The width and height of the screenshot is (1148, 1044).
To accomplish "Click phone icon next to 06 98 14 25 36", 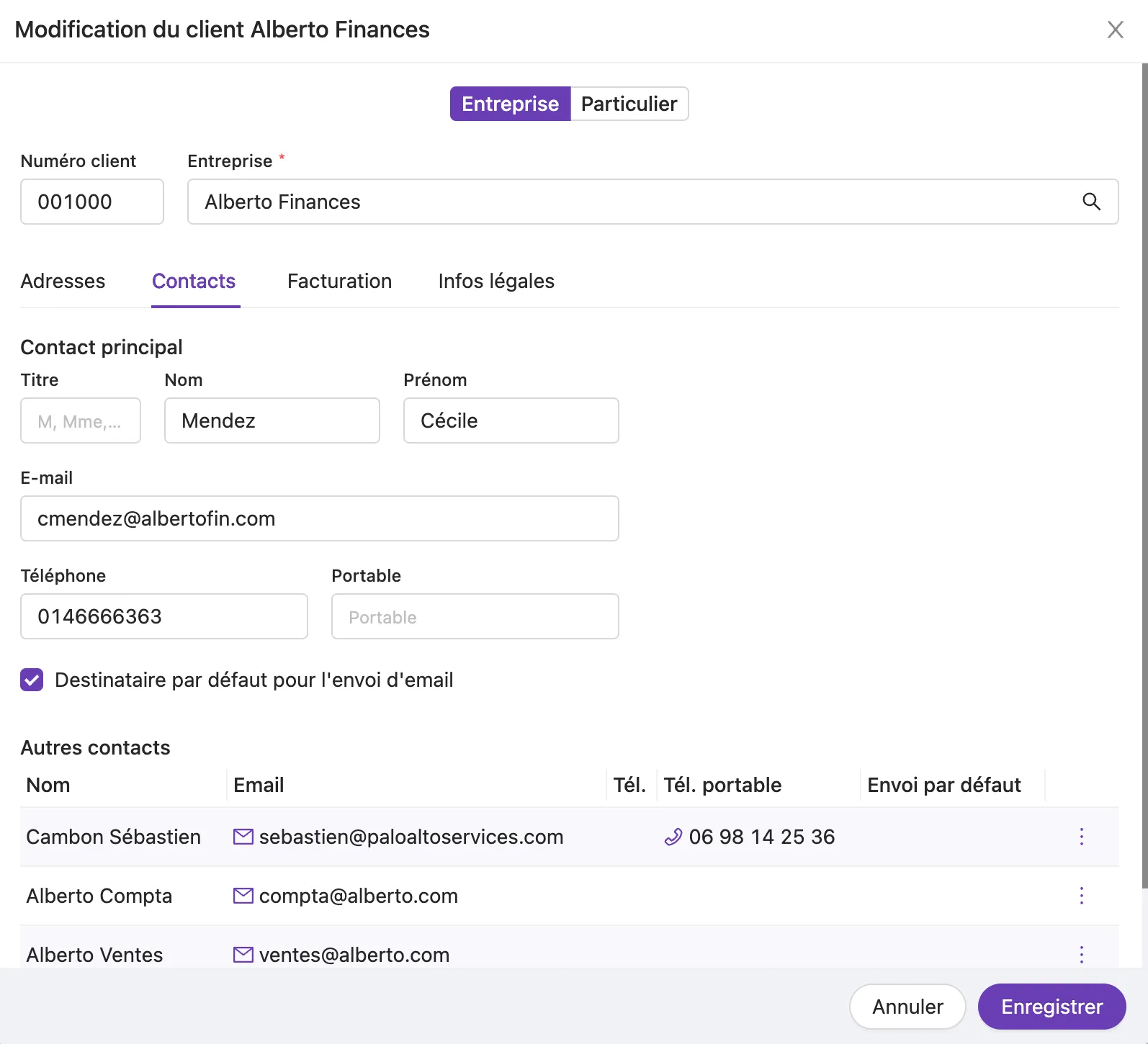I will click(x=673, y=837).
